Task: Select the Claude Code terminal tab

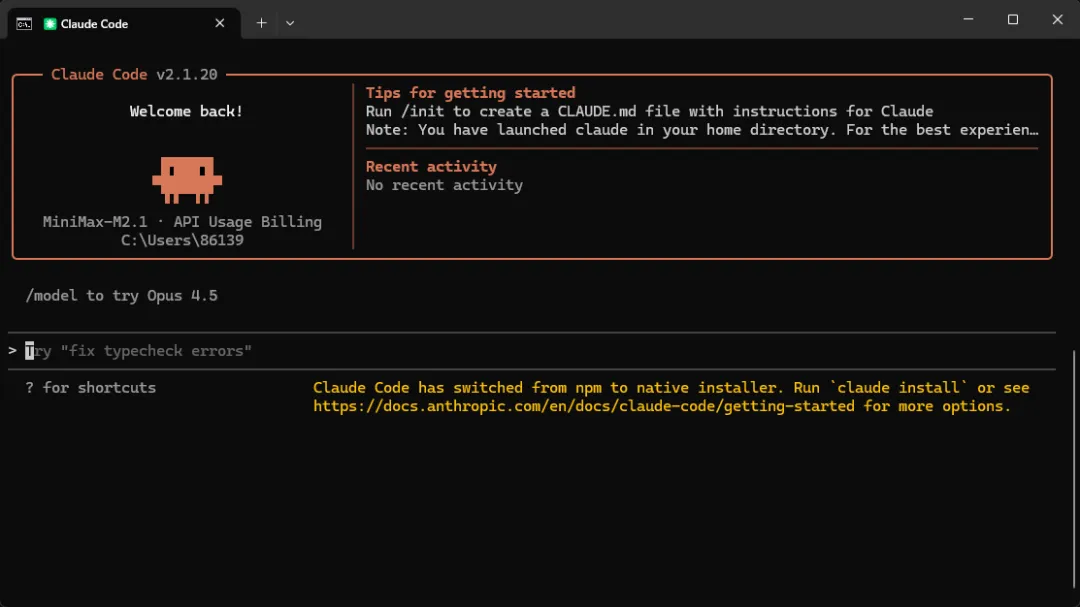Action: (124, 23)
